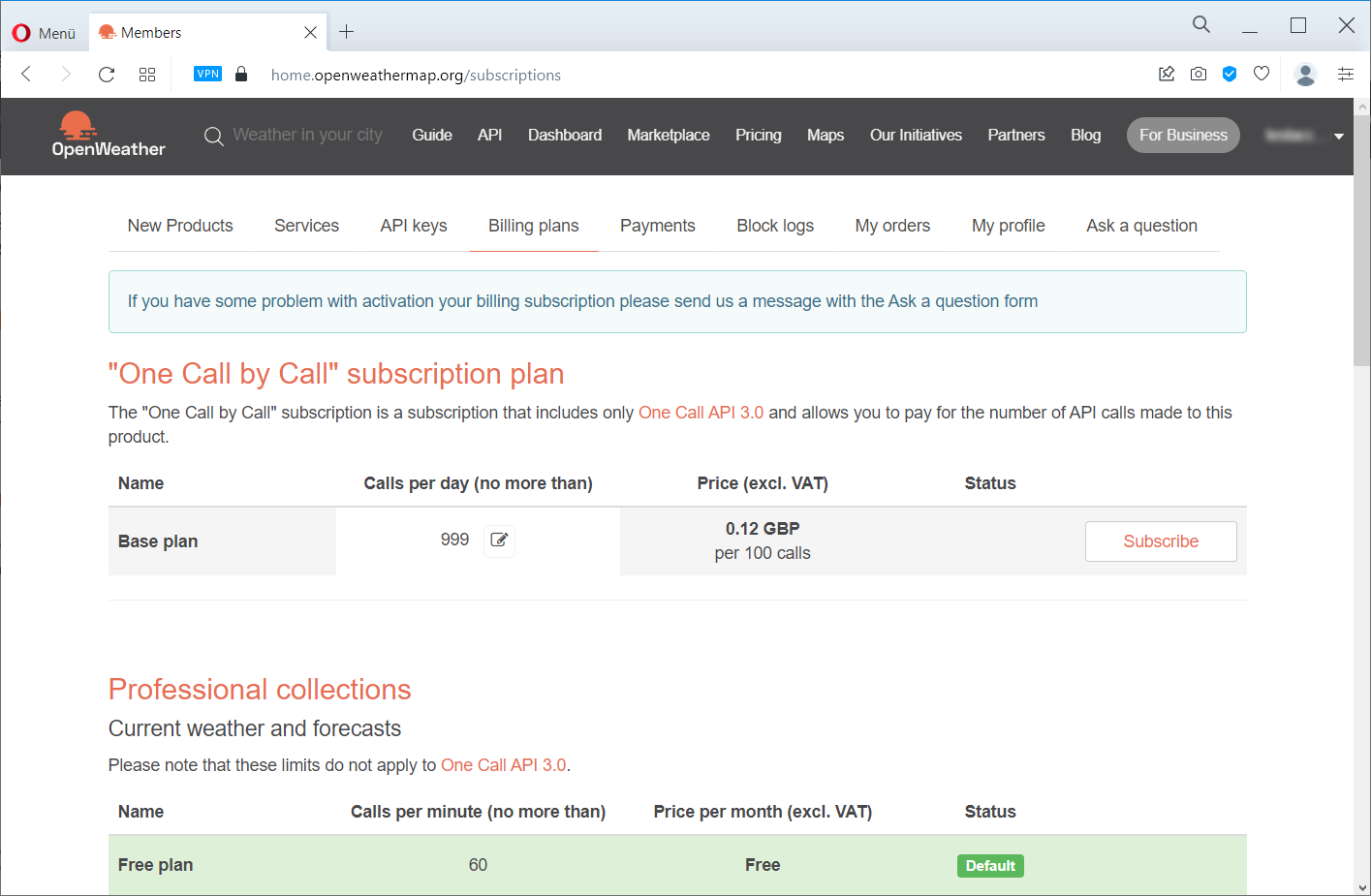Screen dimensions: 1371x896
Task: Select the Billing plans tab
Action: tap(534, 226)
